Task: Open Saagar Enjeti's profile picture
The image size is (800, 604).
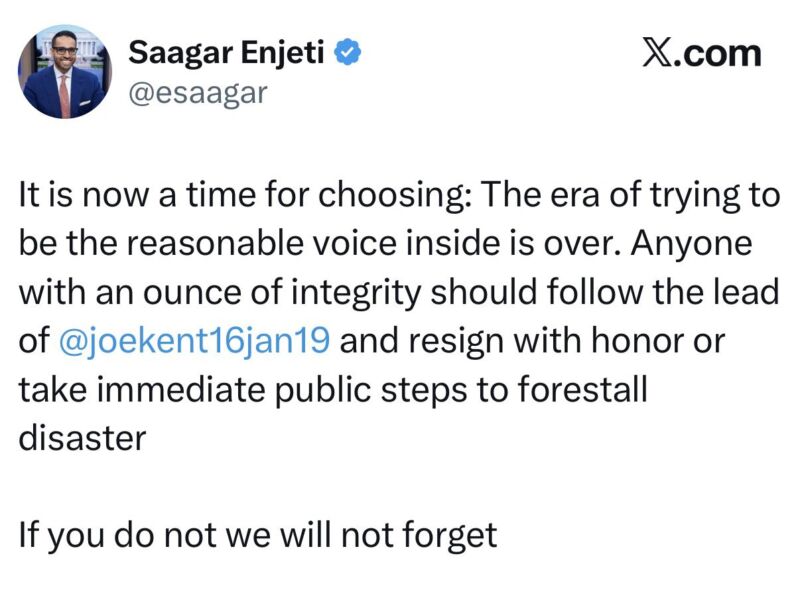Action: pyautogui.click(x=62, y=74)
